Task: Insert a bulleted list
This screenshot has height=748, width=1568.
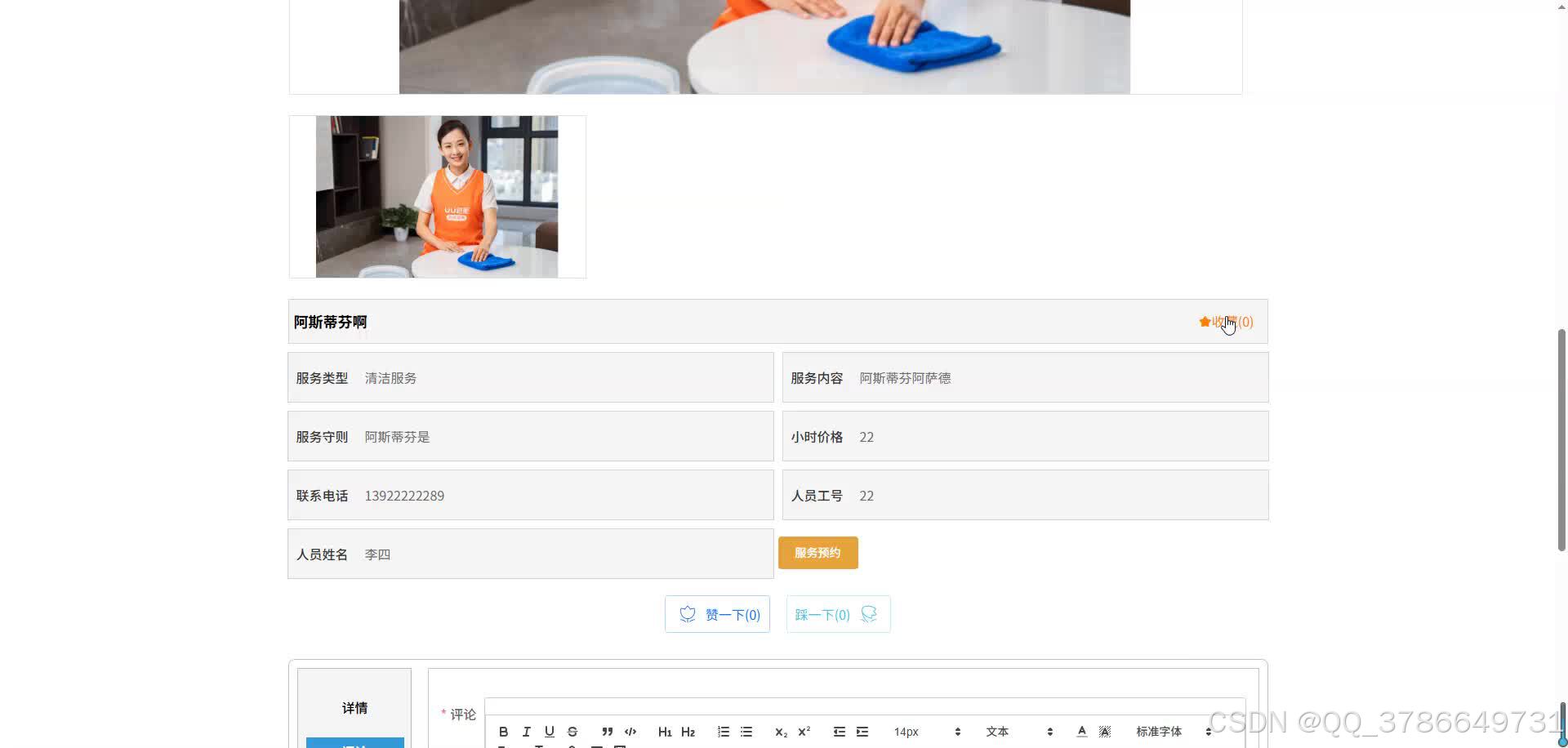Action: tap(746, 732)
